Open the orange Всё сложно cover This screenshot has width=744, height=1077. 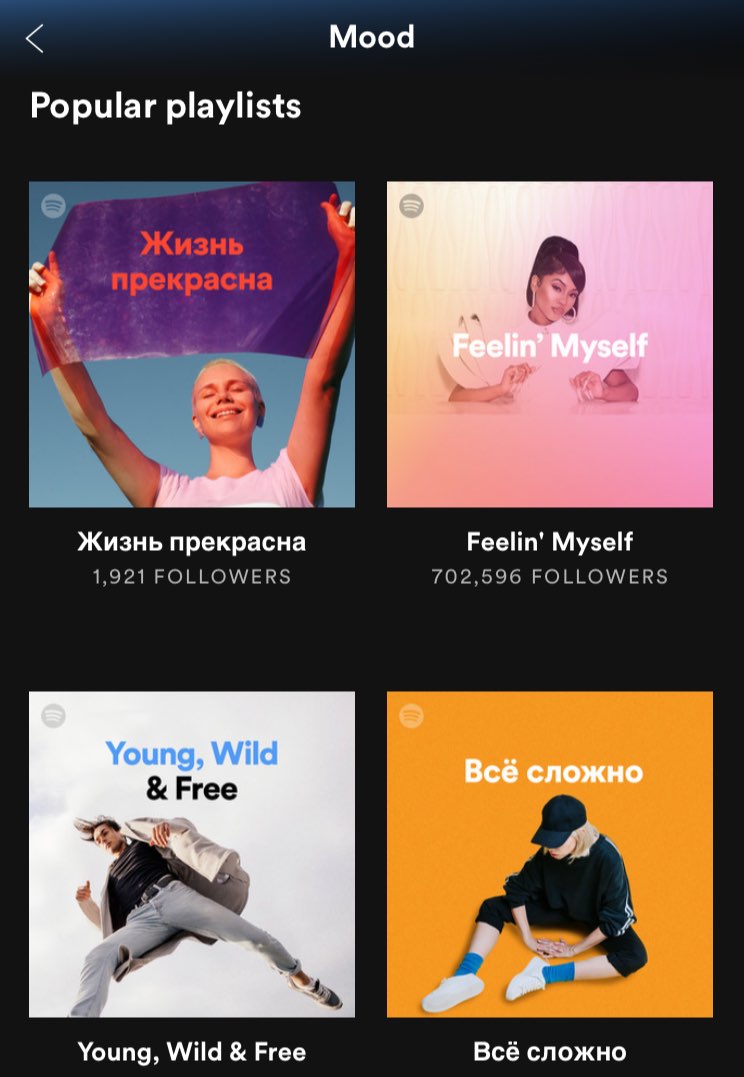point(550,854)
